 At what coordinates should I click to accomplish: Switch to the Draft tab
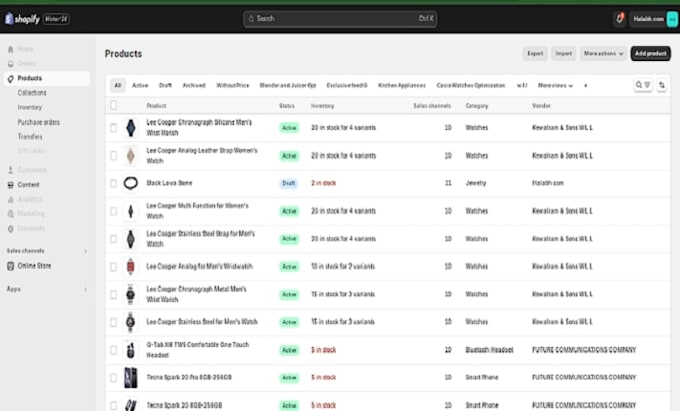165,85
